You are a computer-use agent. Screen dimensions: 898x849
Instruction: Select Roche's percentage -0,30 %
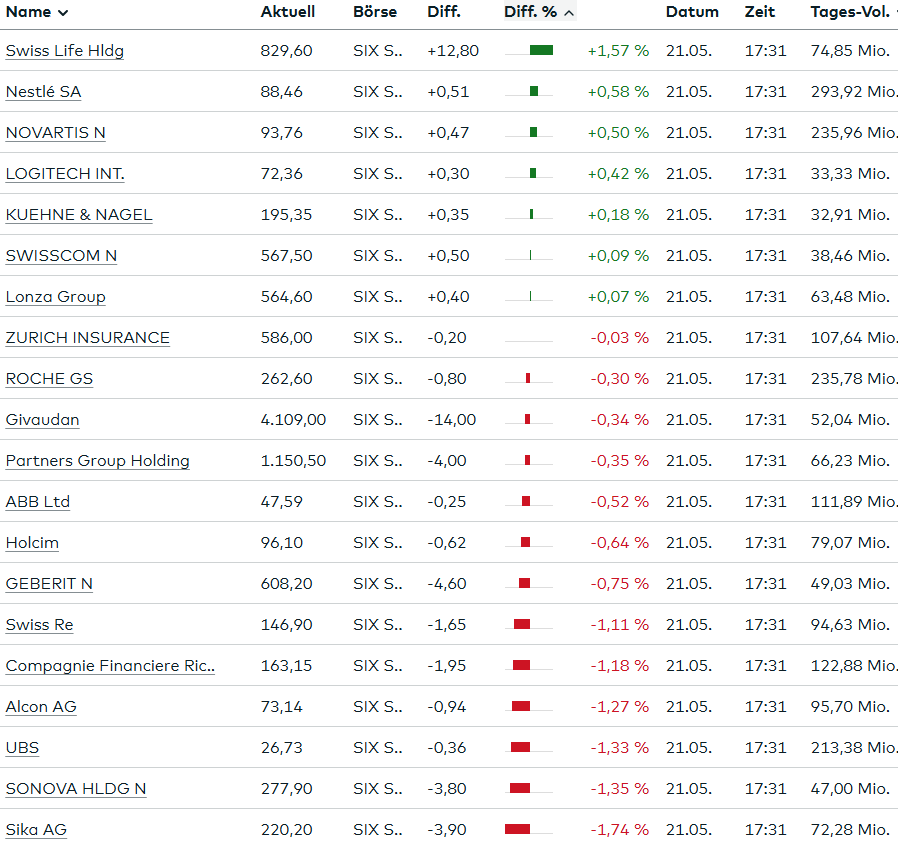point(620,379)
